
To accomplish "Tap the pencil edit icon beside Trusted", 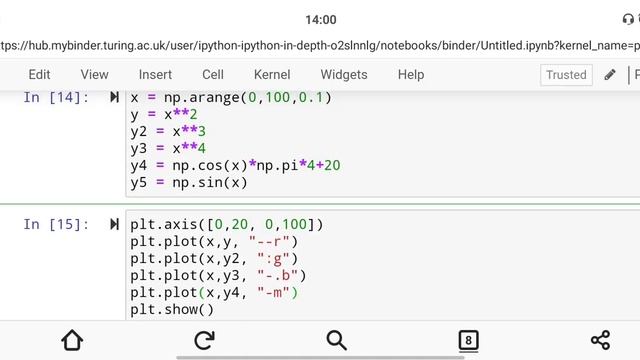I will [x=610, y=75].
